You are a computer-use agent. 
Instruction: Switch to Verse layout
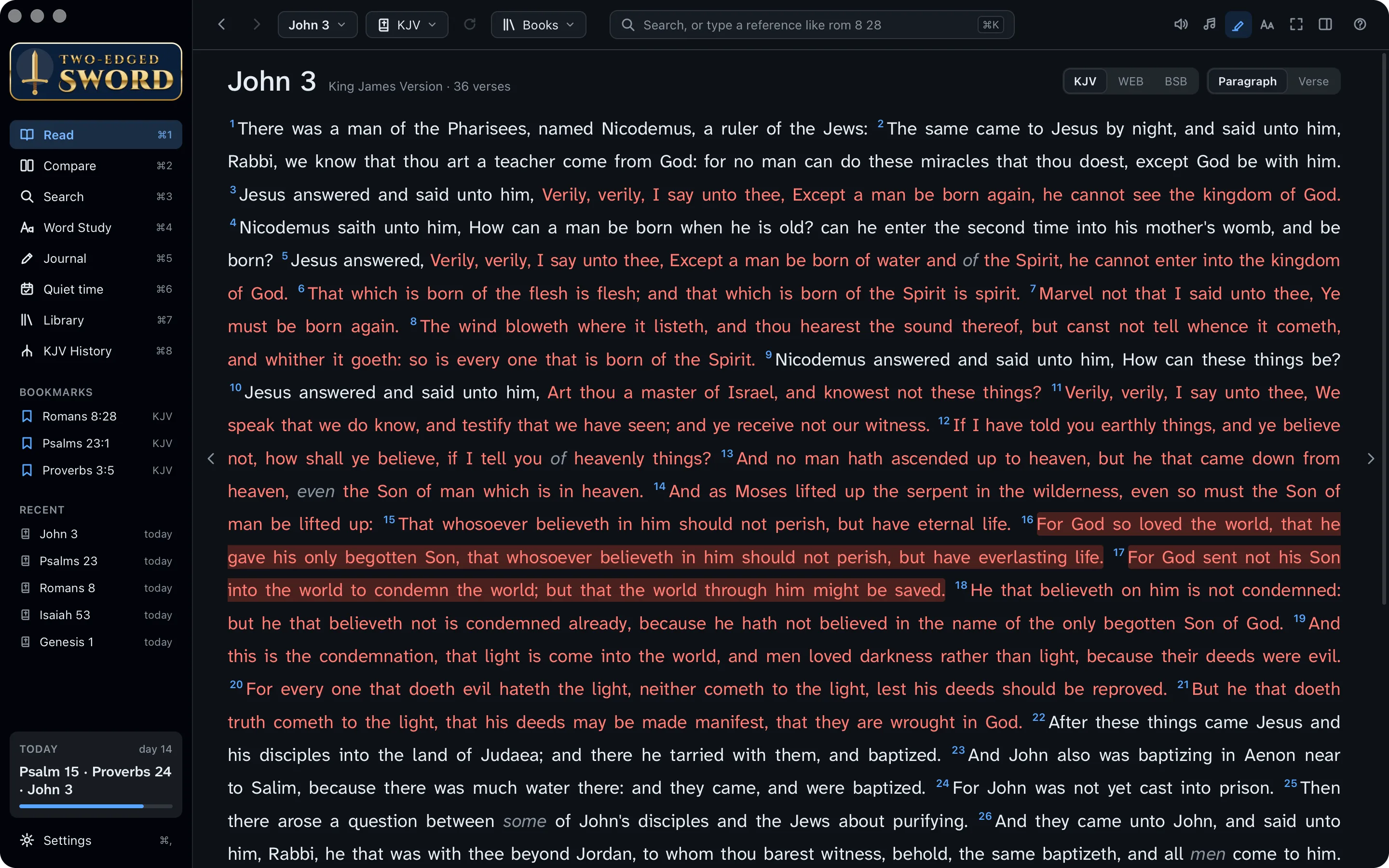click(1313, 81)
